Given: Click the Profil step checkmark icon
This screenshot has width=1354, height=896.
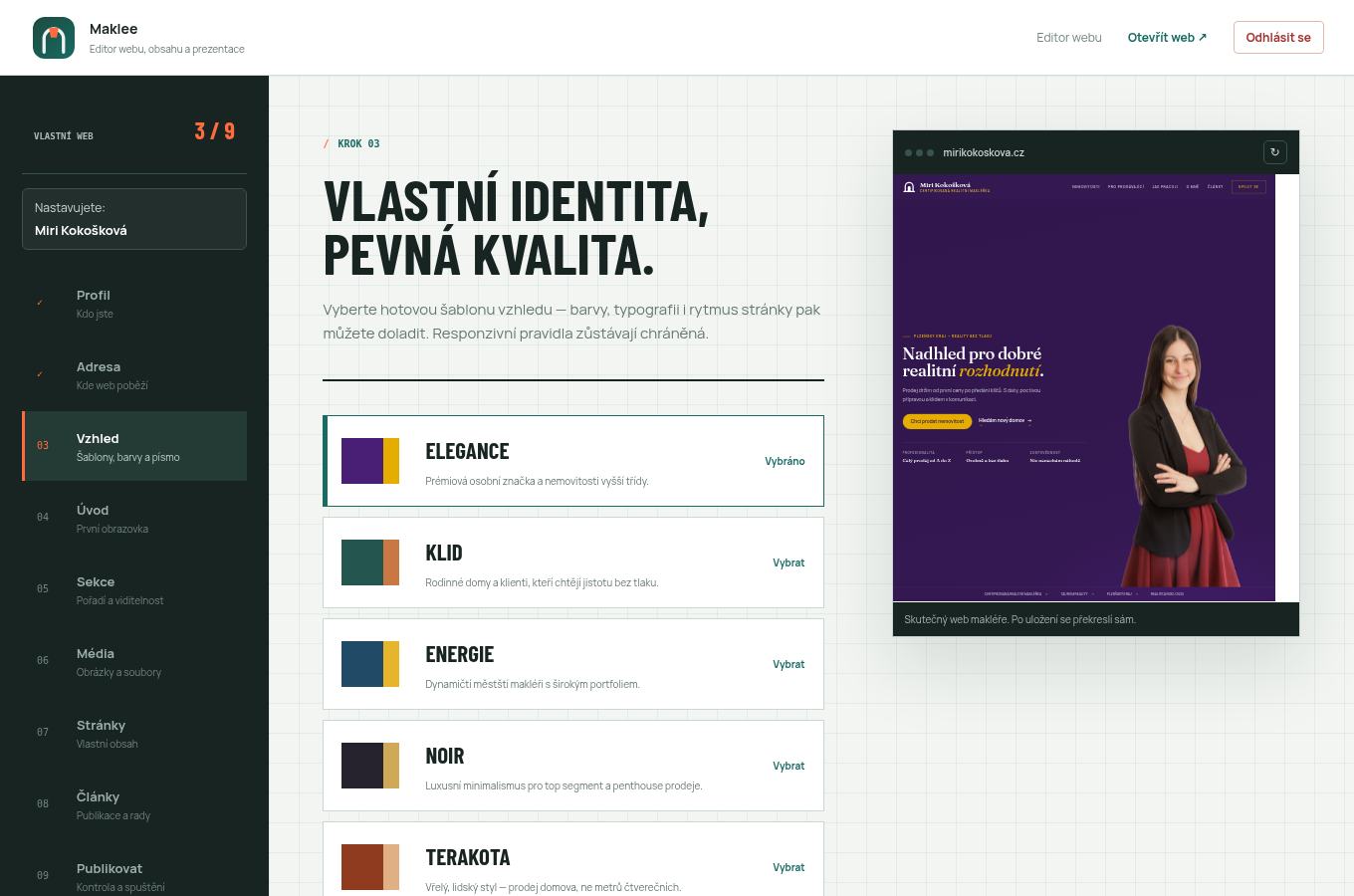Looking at the screenshot, I should click(x=40, y=303).
